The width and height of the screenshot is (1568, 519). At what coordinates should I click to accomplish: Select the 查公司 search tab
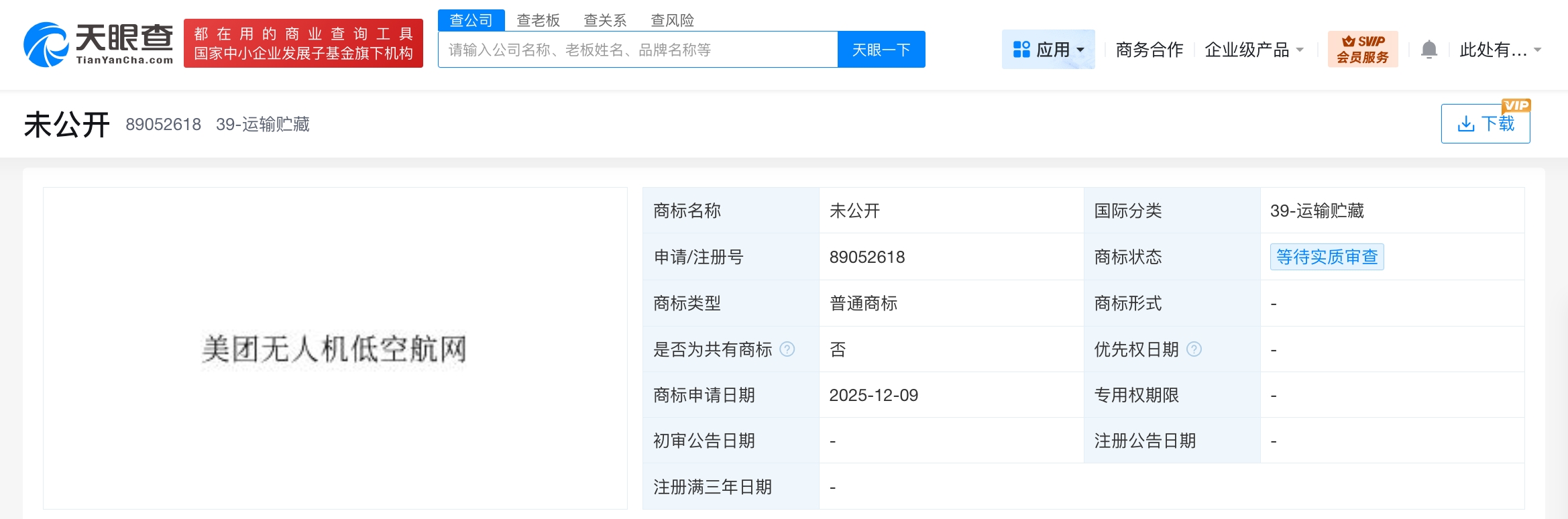coord(471,20)
